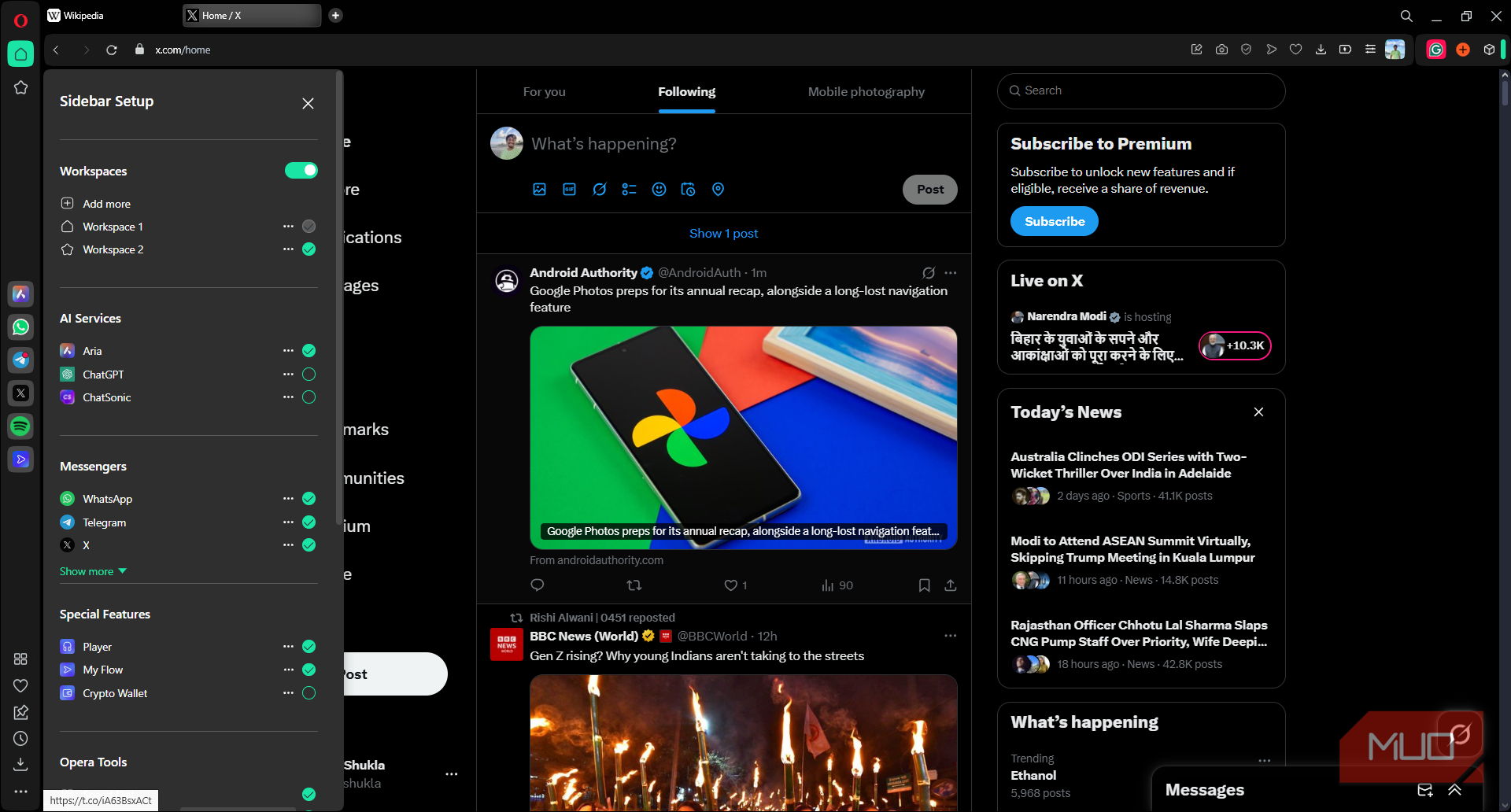The image size is (1511, 812).
Task: Enable ChatGPT in sidebar
Action: 309,374
